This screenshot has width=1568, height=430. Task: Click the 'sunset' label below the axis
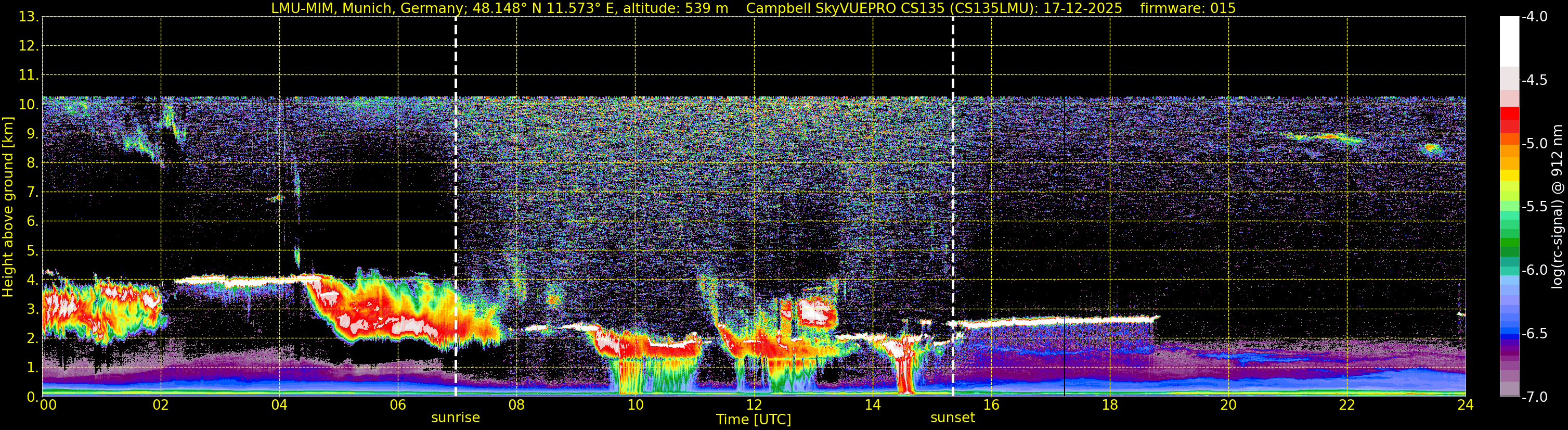pyautogui.click(x=953, y=418)
